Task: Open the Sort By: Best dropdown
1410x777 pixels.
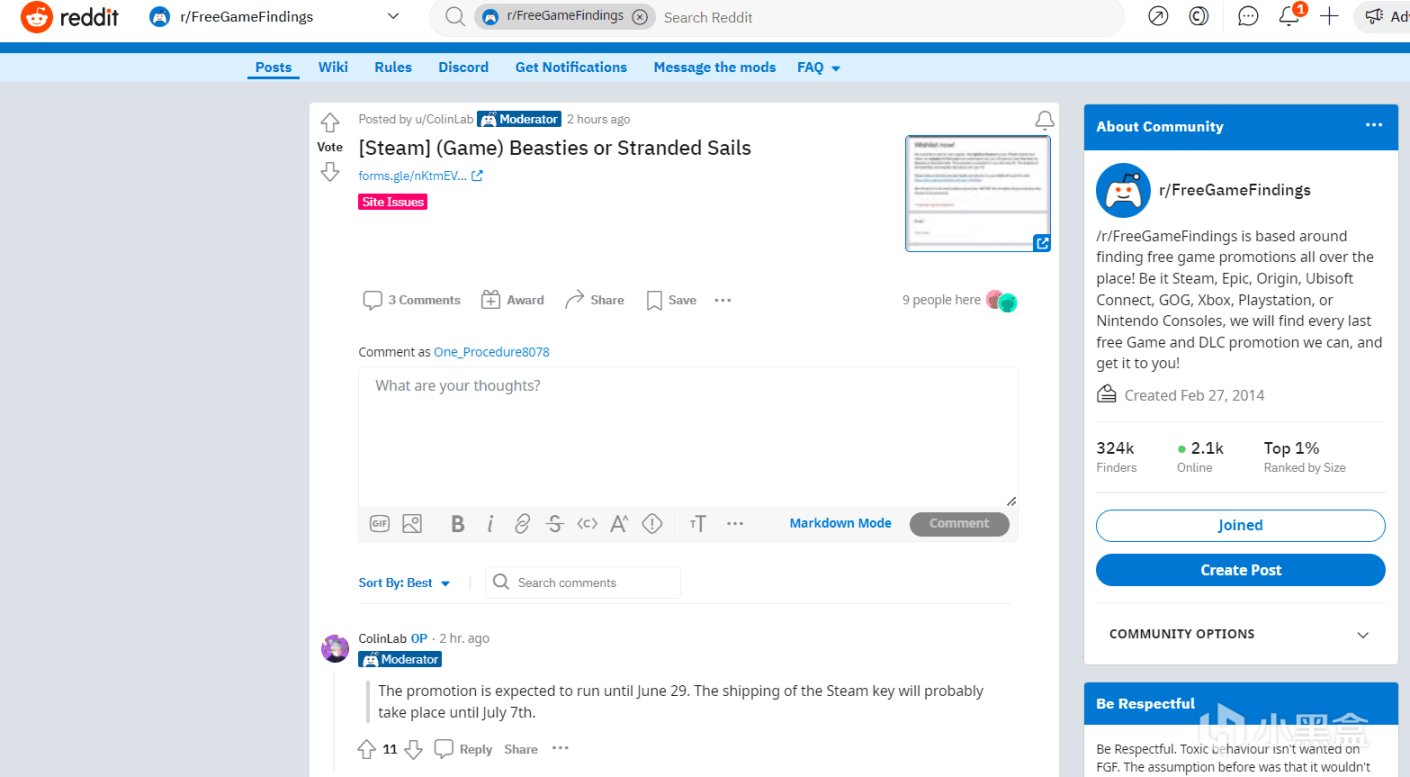Action: click(405, 583)
